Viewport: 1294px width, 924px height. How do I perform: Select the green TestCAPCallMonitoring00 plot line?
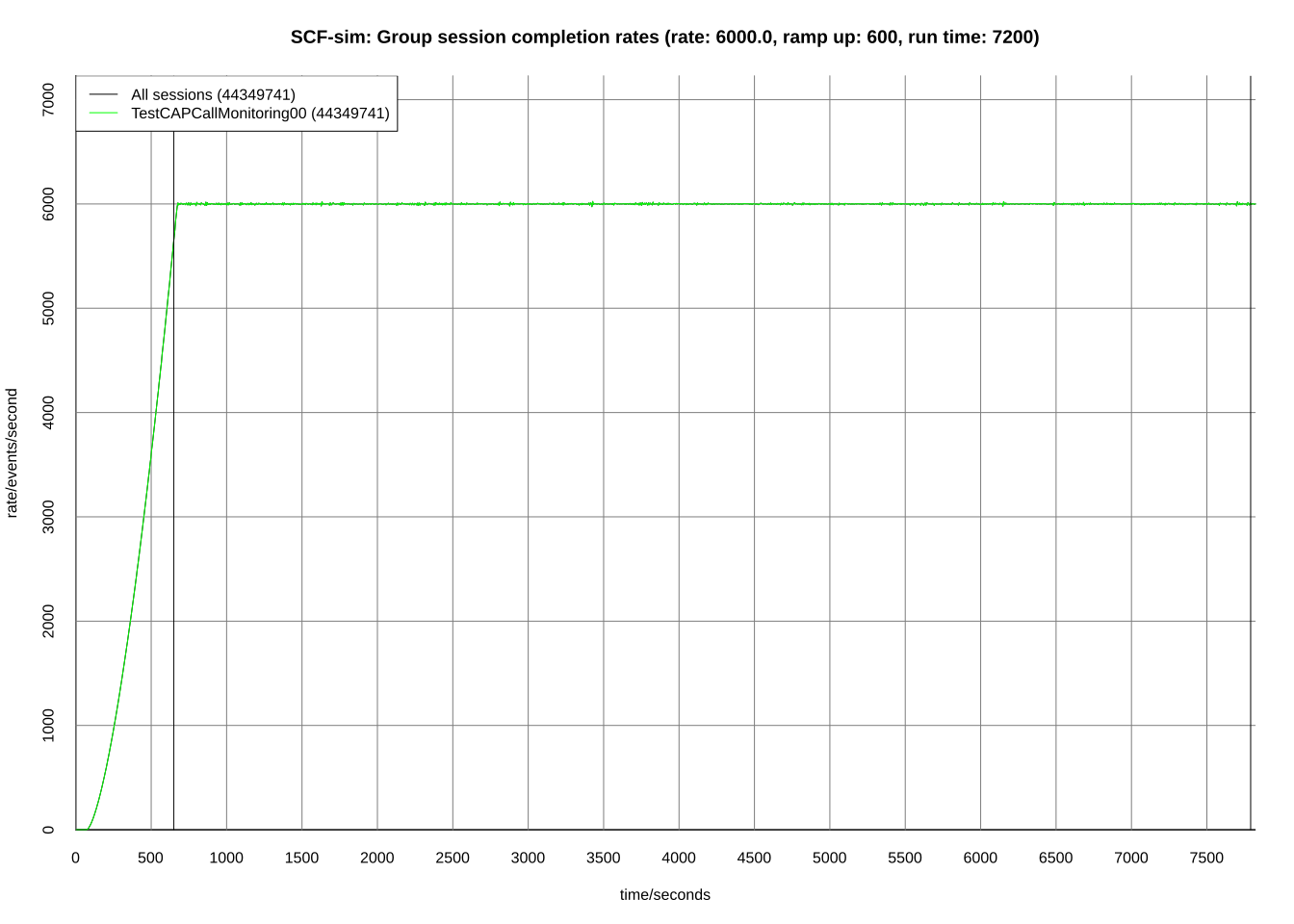pyautogui.click(x=674, y=204)
